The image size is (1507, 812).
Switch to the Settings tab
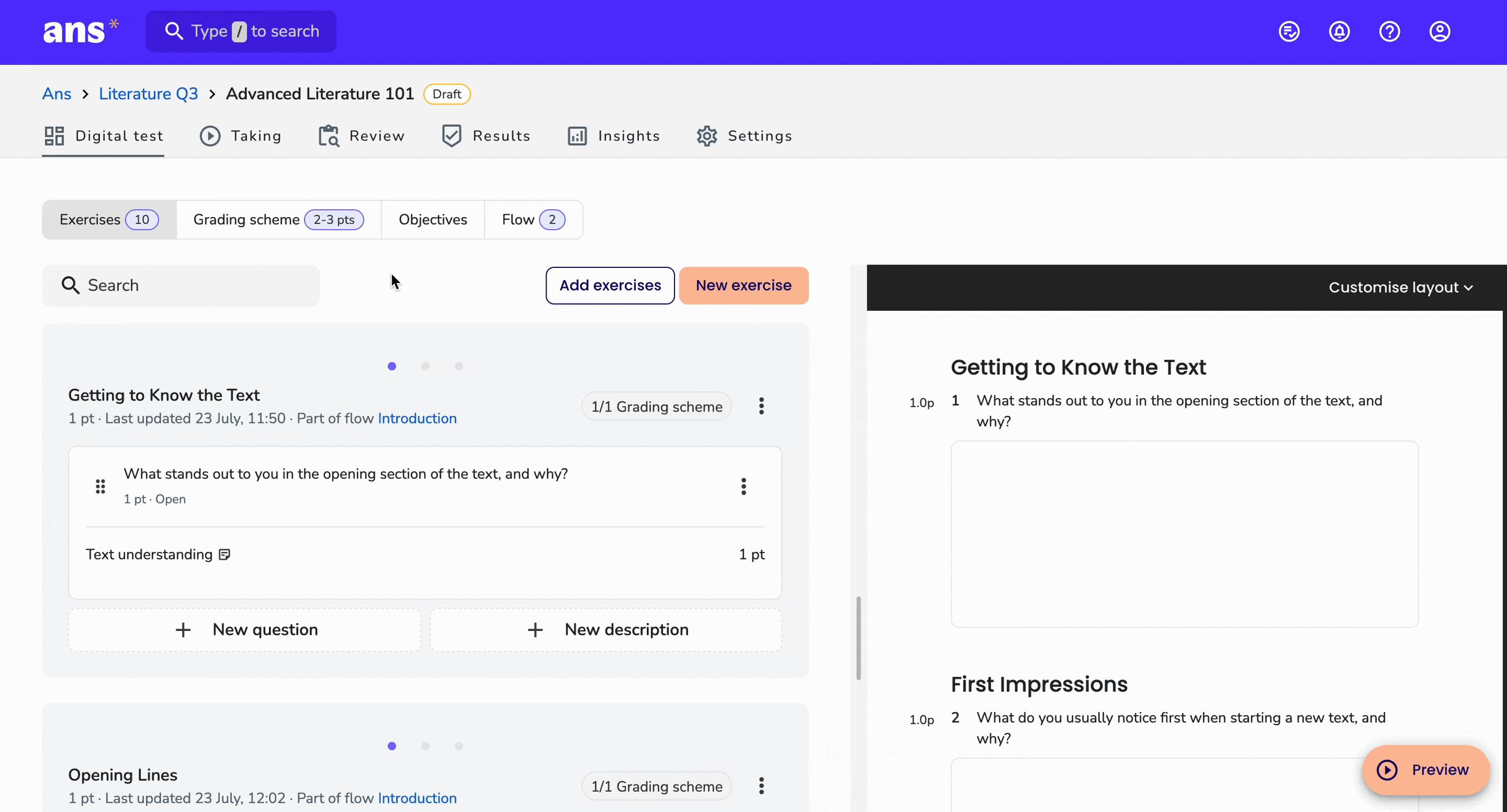pyautogui.click(x=744, y=136)
